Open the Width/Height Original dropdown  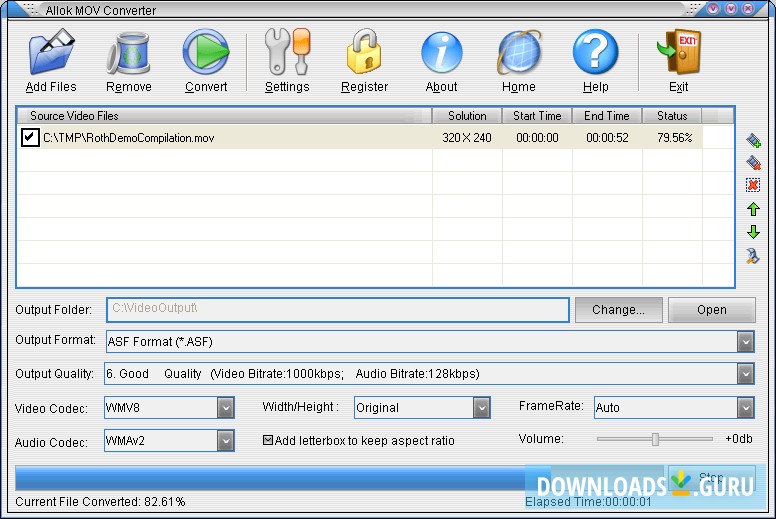coord(481,408)
